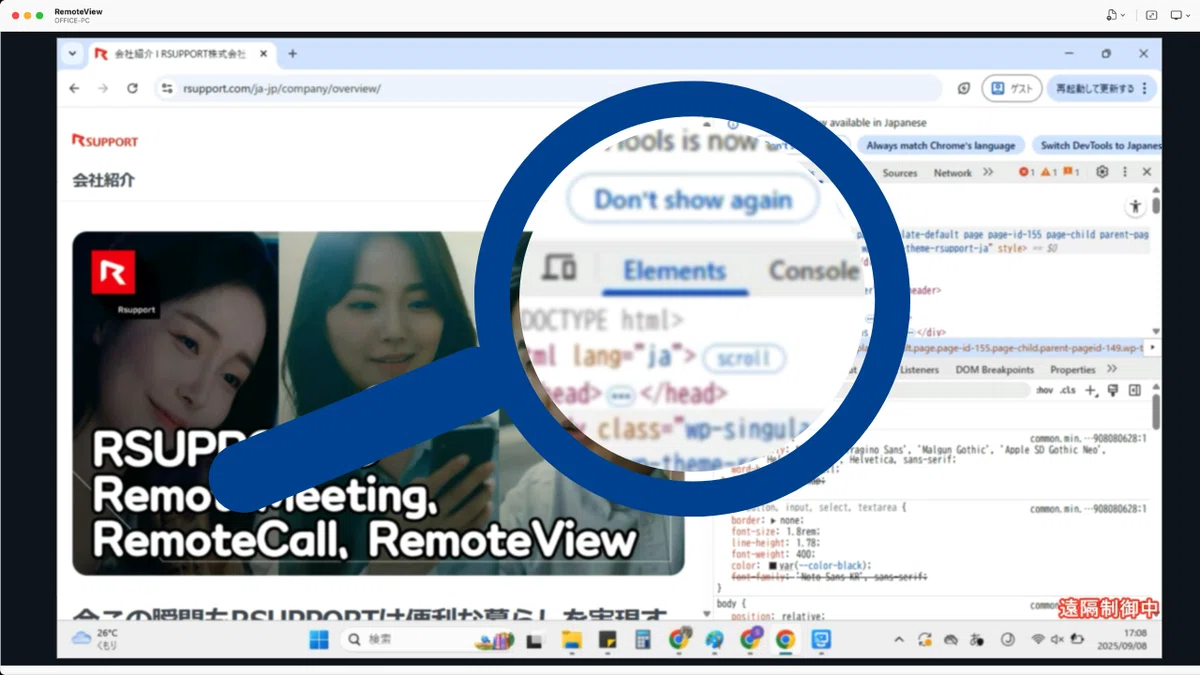Open the Properties tab
The image size is (1200, 675).
pos(1073,370)
